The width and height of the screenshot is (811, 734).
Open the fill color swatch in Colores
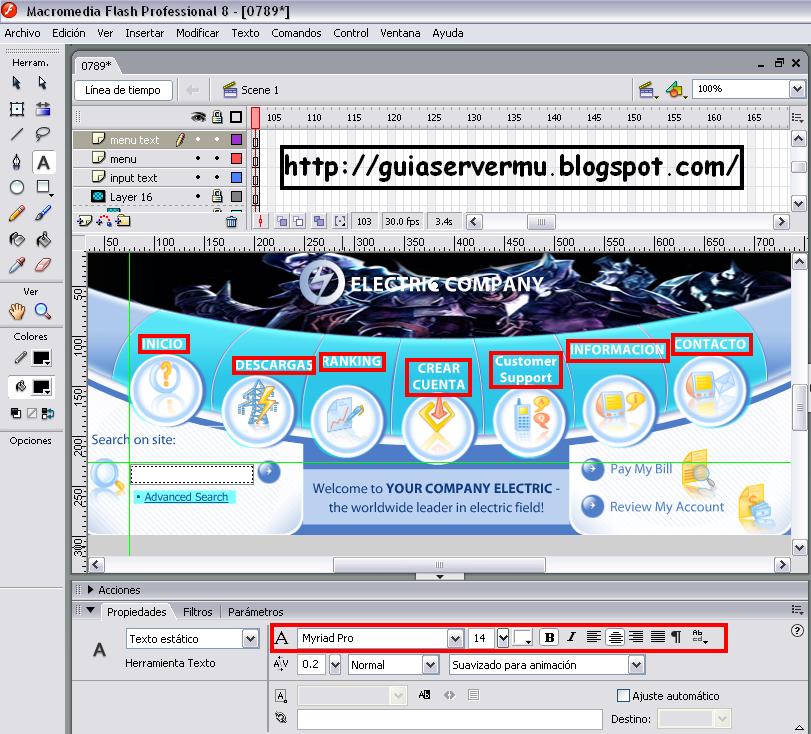(x=42, y=387)
